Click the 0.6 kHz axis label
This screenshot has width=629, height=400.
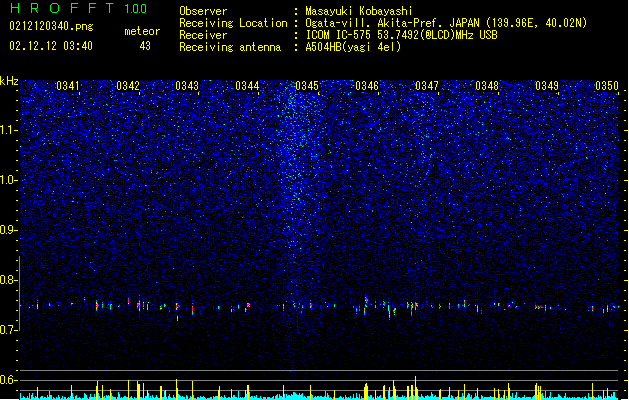click(8, 380)
